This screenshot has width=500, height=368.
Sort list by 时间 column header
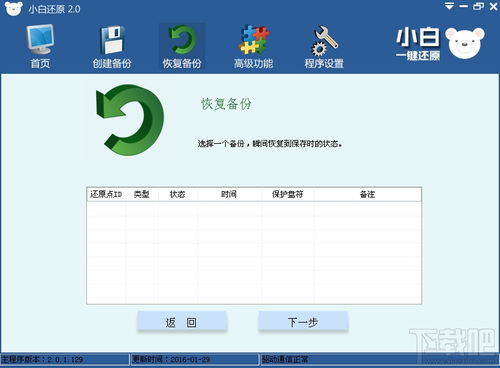[229, 194]
